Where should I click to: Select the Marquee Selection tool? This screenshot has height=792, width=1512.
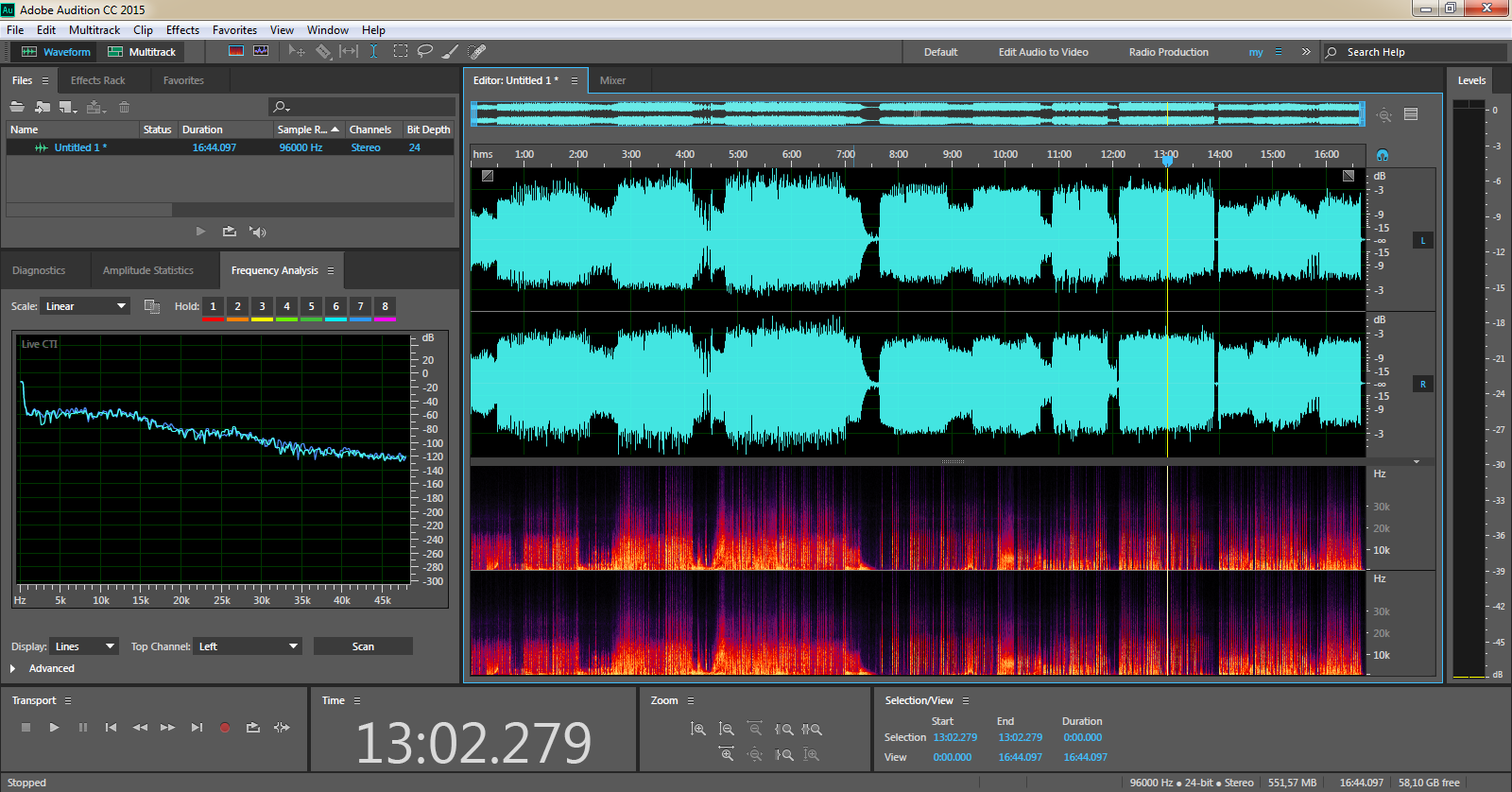click(x=401, y=51)
